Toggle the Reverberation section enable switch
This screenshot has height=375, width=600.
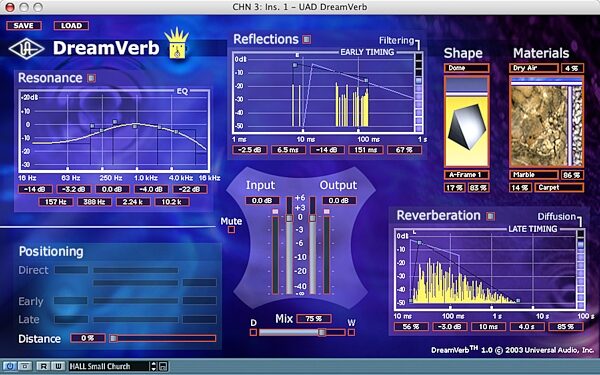tap(490, 216)
